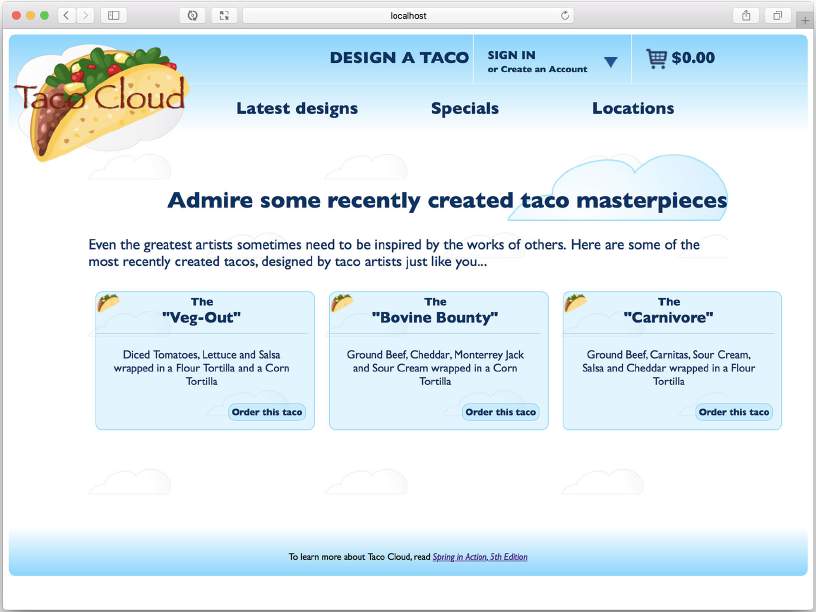Viewport: 816px width, 612px height.
Task: Click the Taco Cloud logo
Action: tap(100, 100)
